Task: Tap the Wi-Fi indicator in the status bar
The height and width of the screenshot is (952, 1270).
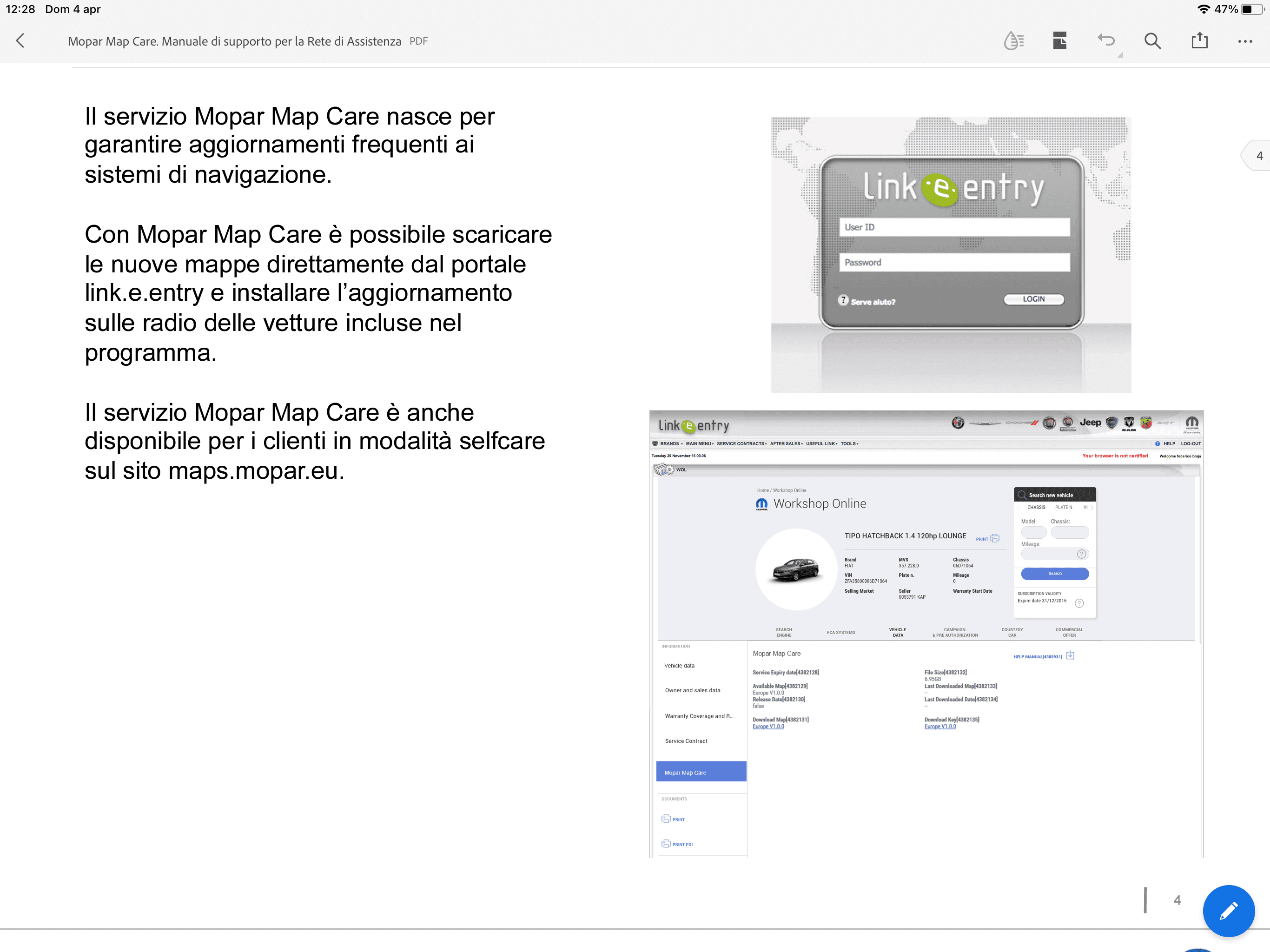Action: click(x=1204, y=9)
